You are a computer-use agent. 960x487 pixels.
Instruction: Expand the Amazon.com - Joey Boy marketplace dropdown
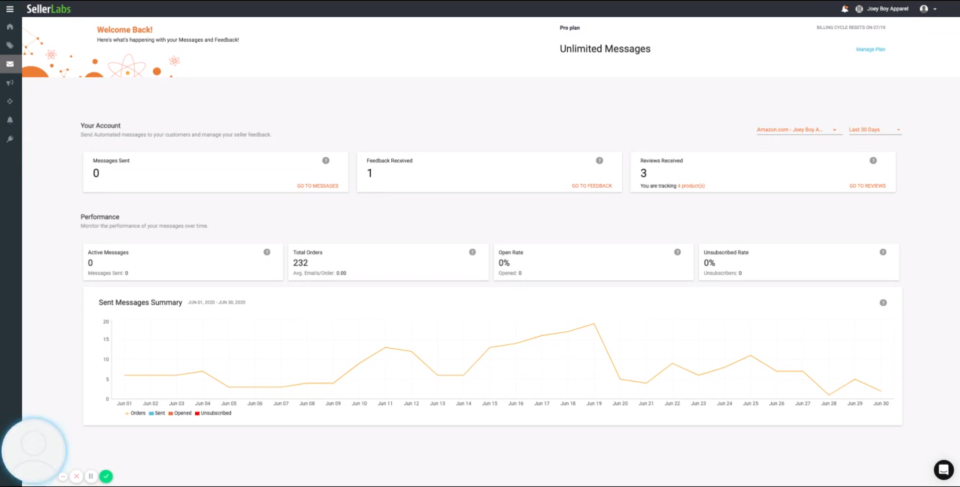pos(799,130)
